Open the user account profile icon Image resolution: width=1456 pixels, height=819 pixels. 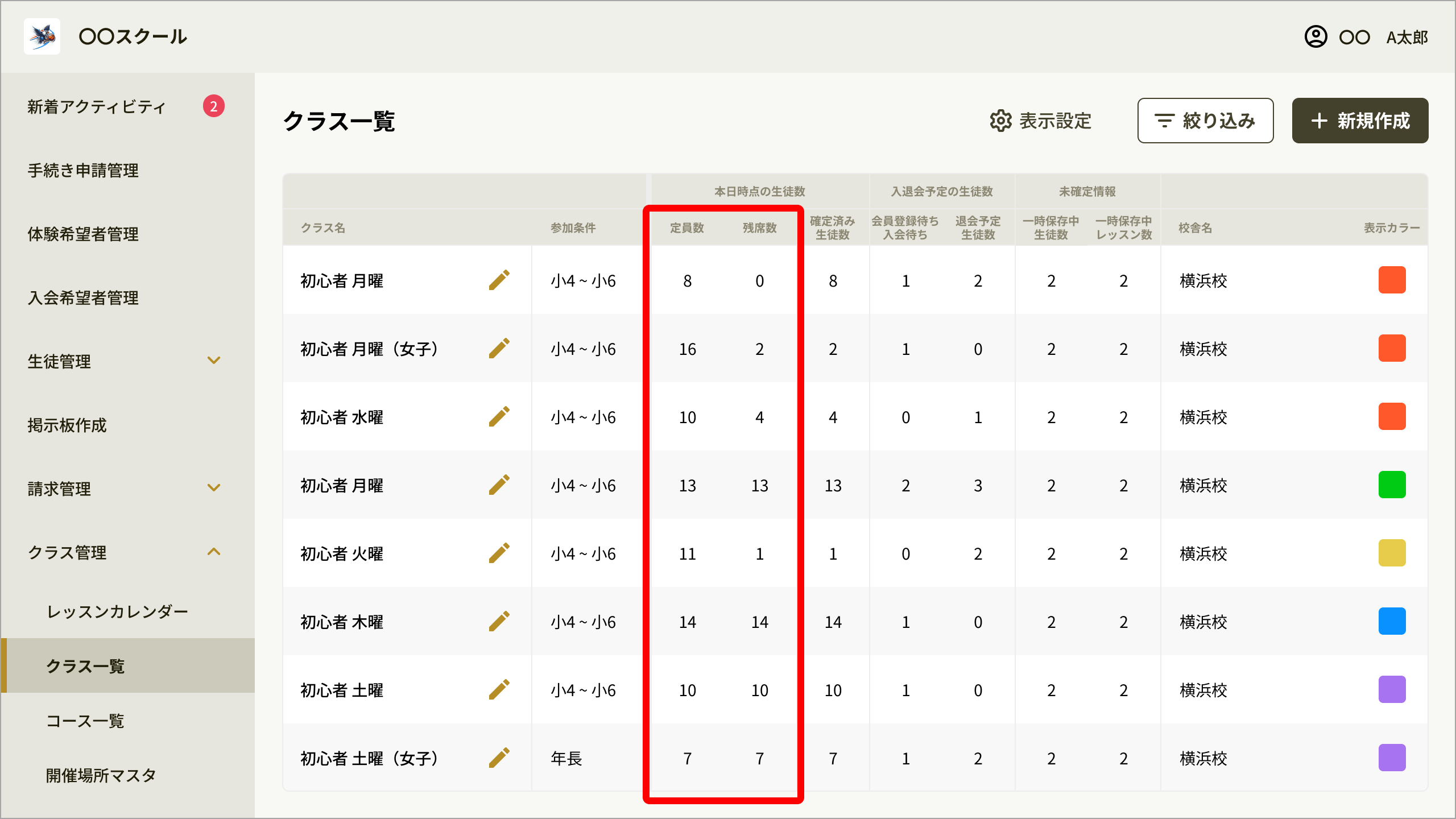click(1316, 37)
